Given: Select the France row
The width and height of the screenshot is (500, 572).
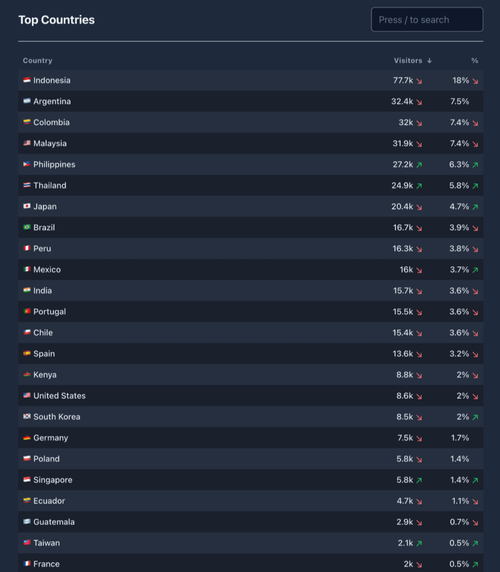Looking at the screenshot, I should [x=251, y=563].
